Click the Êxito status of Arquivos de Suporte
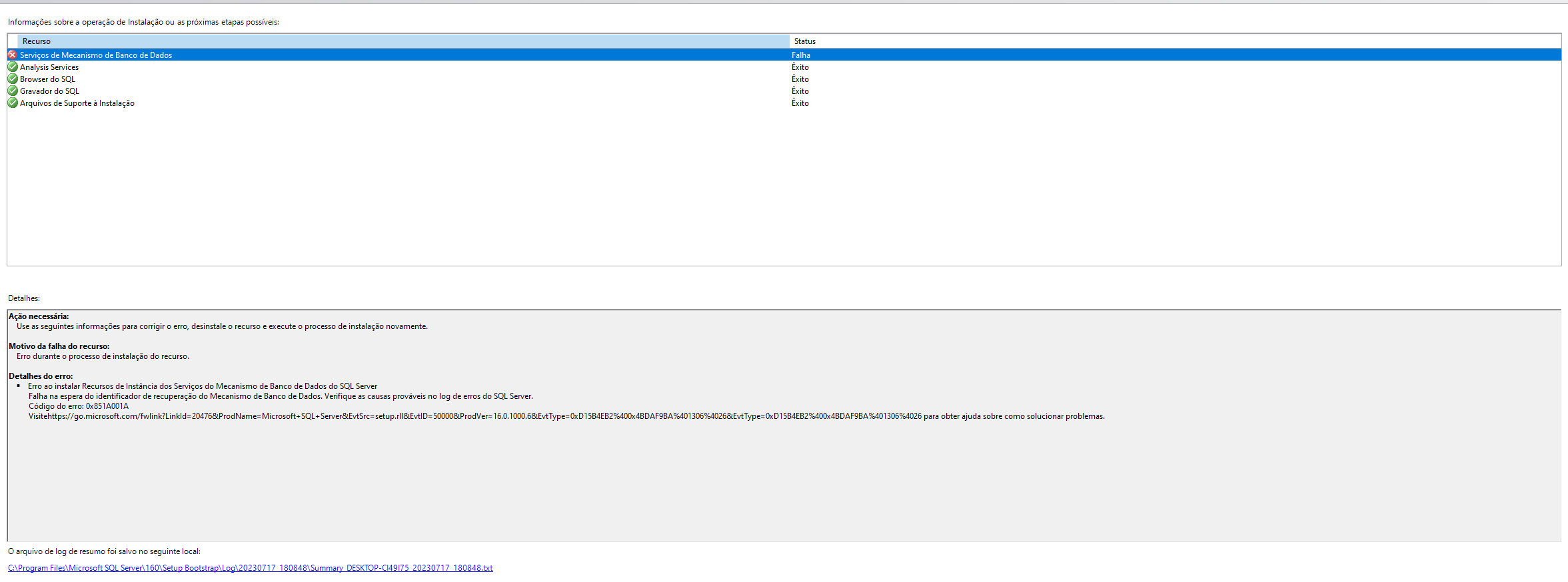 (x=800, y=103)
